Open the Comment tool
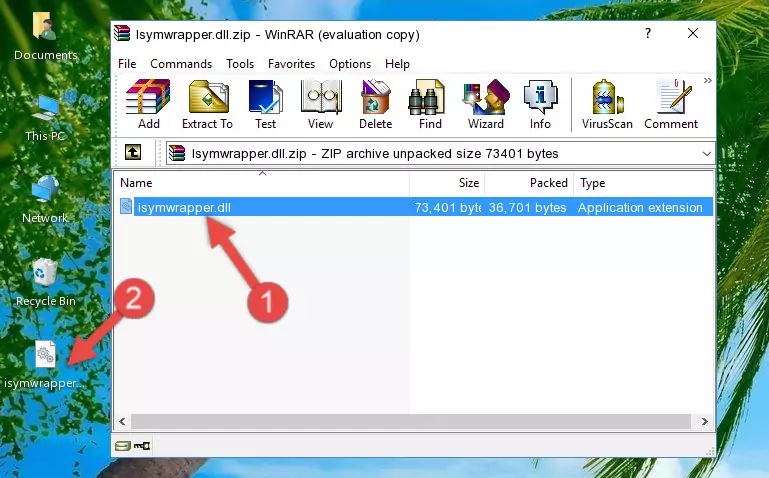Screen dimensions: 769x478 click(x=671, y=104)
